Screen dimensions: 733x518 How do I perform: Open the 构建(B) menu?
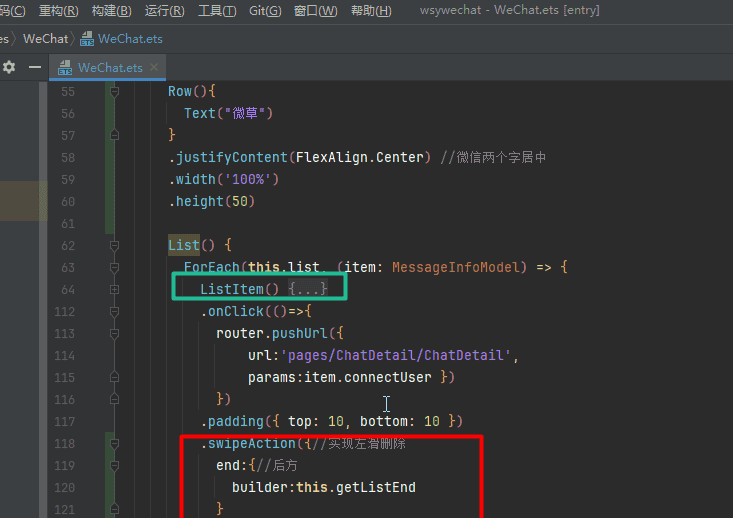pyautogui.click(x=111, y=11)
